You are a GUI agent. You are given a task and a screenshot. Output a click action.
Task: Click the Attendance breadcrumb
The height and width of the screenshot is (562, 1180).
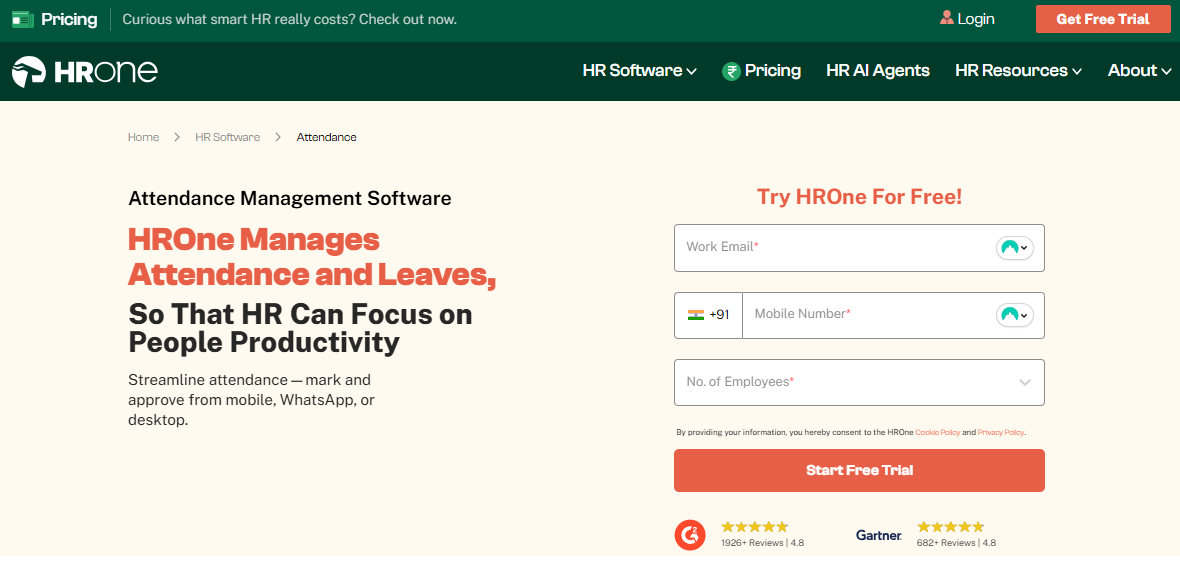click(x=327, y=137)
